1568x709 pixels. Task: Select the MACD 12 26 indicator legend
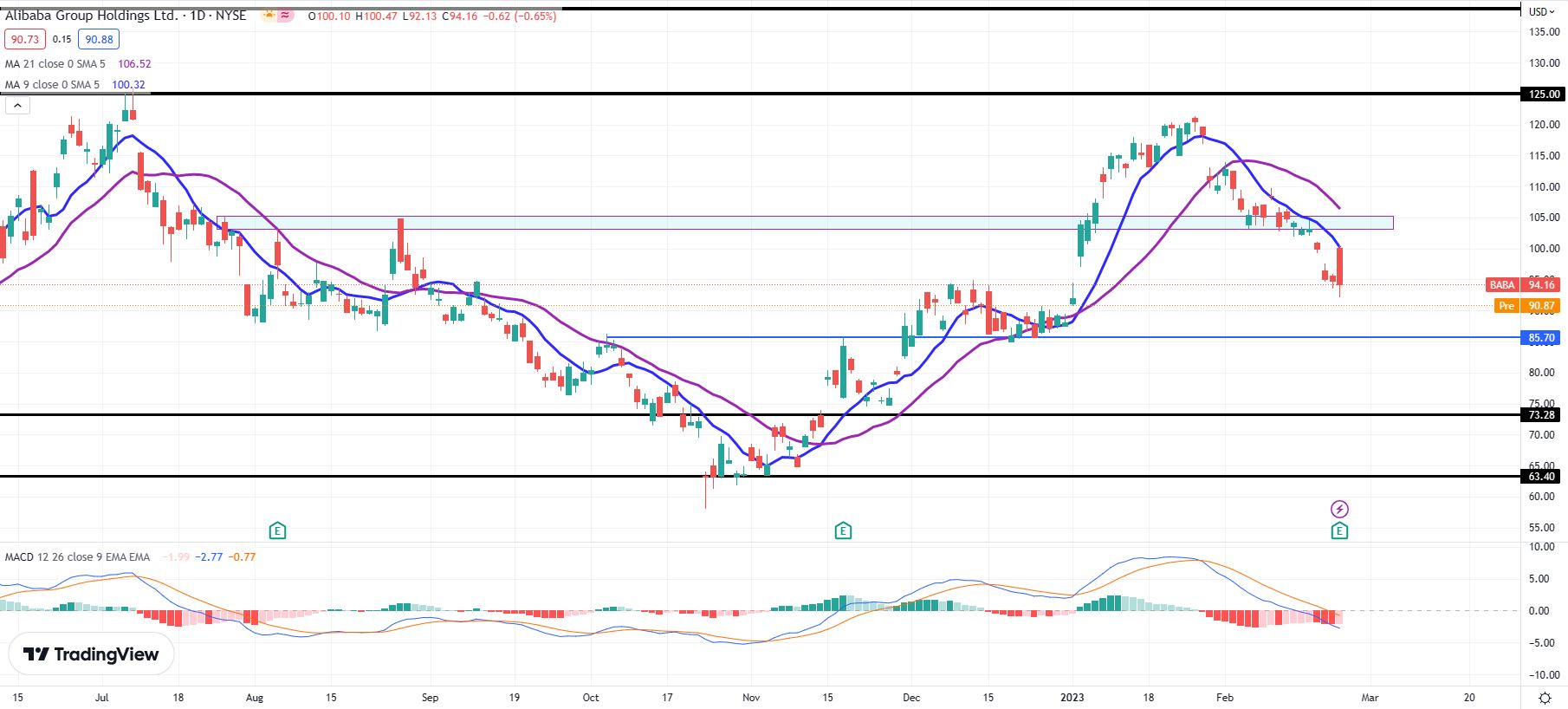click(130, 556)
